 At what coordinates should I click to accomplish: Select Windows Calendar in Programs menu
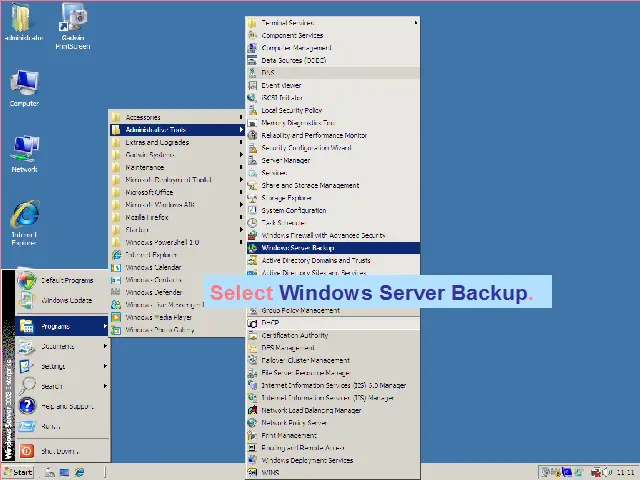(177, 267)
